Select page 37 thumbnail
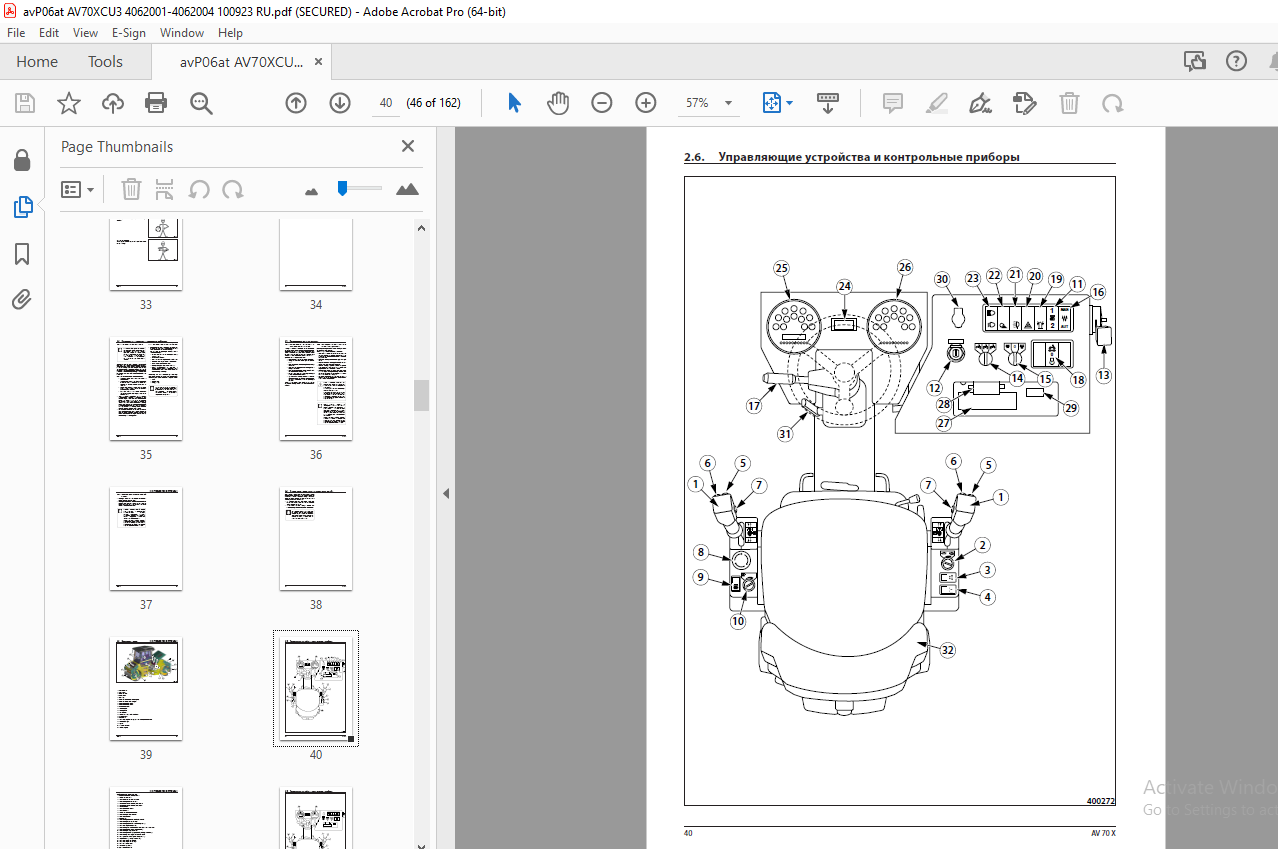Viewport: 1278px width, 849px height. 146,538
